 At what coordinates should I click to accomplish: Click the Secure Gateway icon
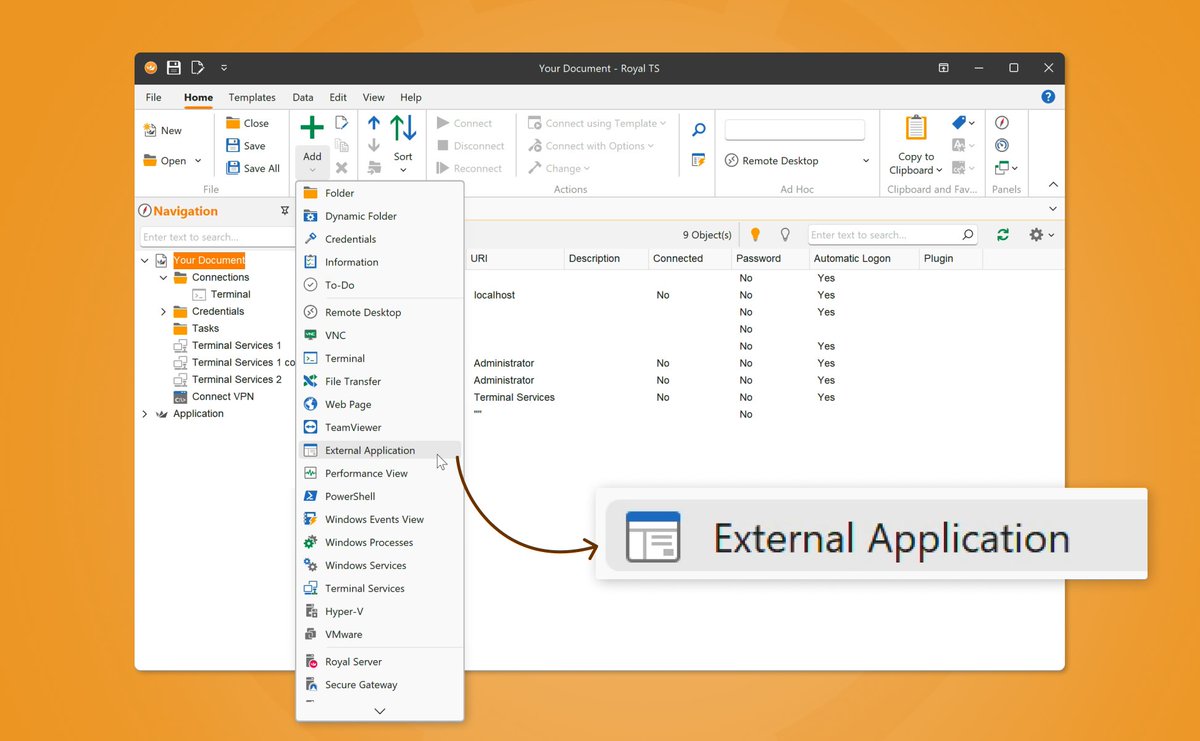coord(310,685)
